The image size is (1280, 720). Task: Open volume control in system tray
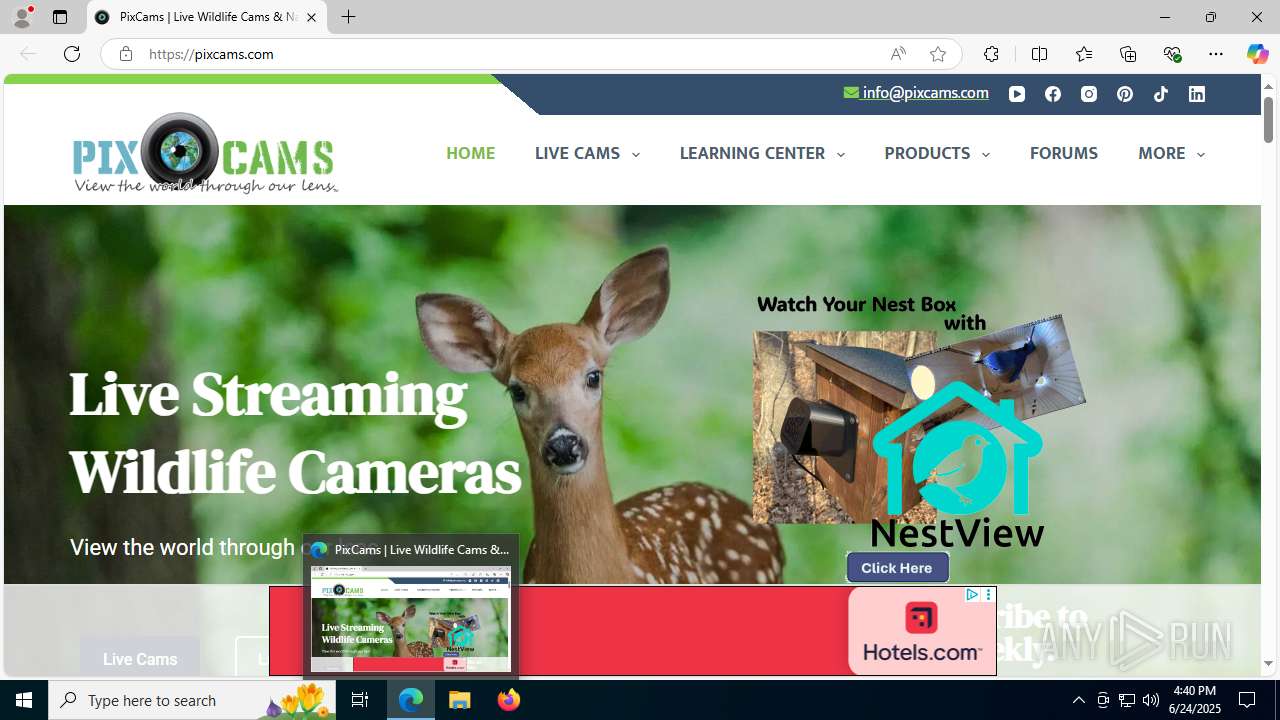click(1151, 700)
